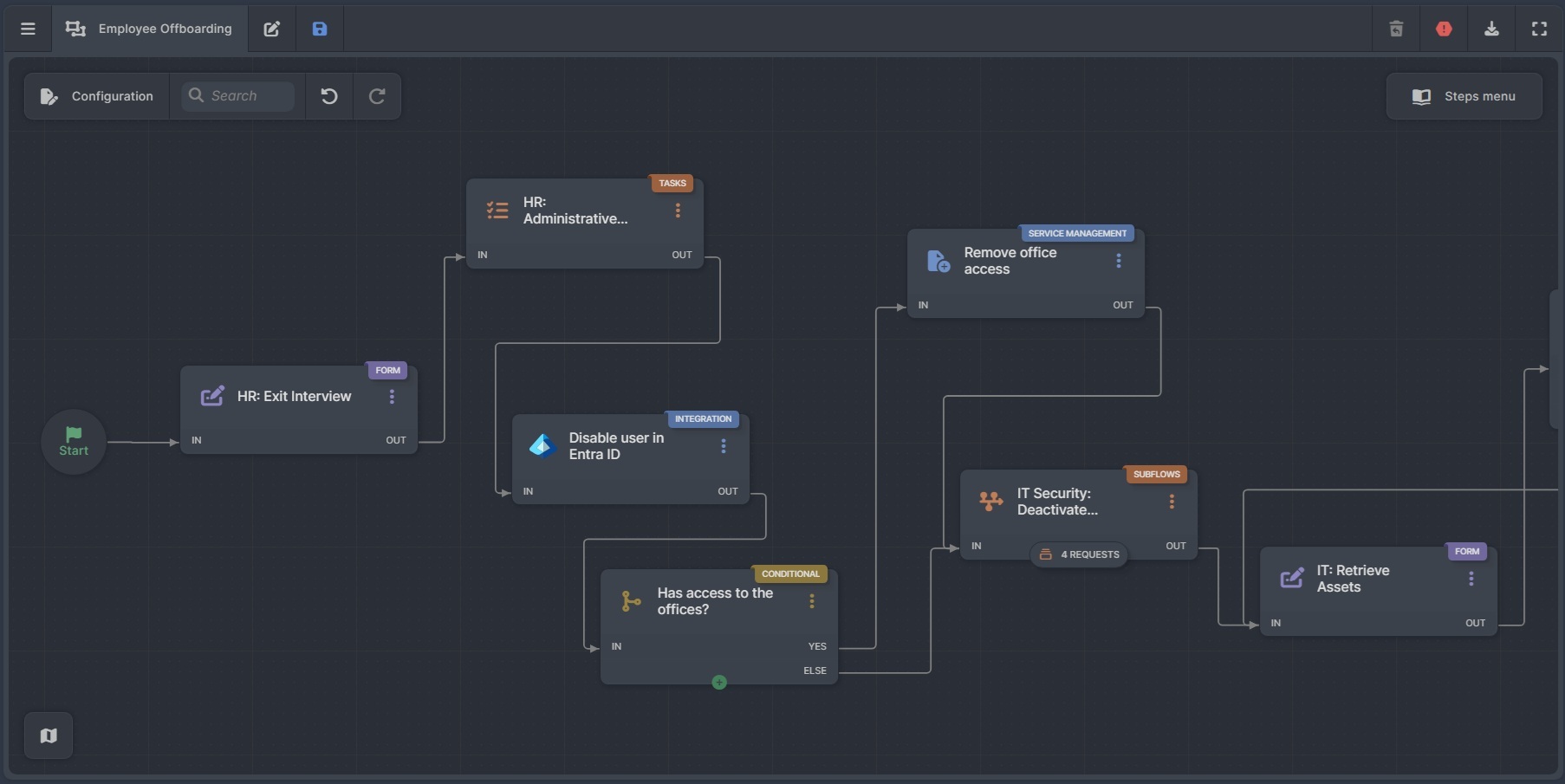
Task: Click the 4 REQUESTS badge
Action: (1079, 554)
